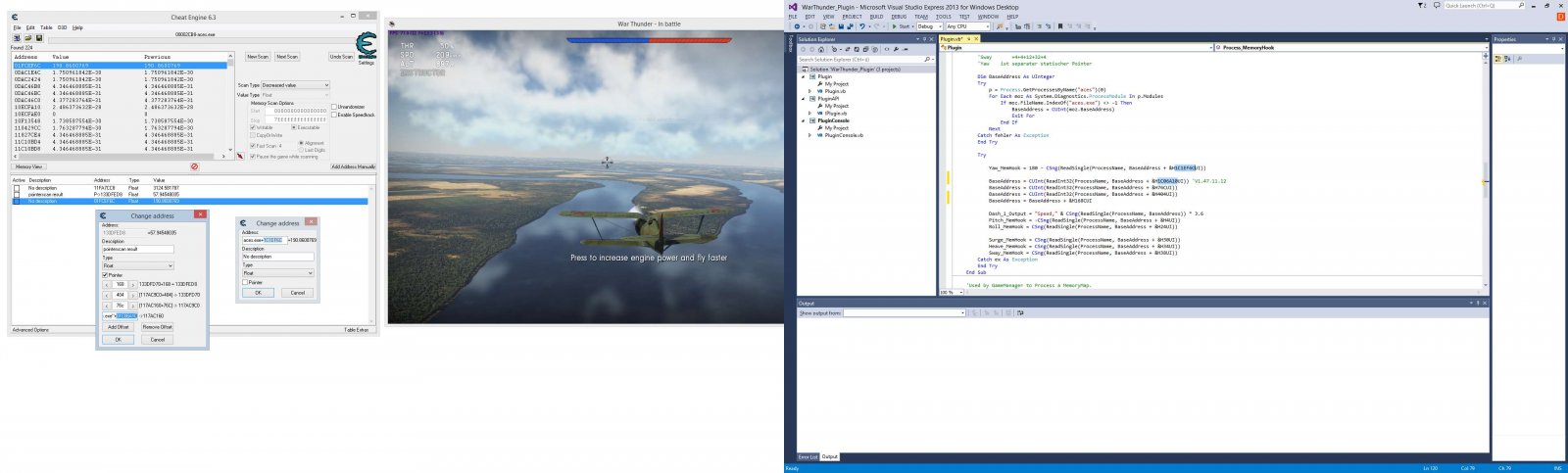1568x473 pixels.
Task: Click the save icon in Cheat Engine toolbar
Action: pos(39,38)
